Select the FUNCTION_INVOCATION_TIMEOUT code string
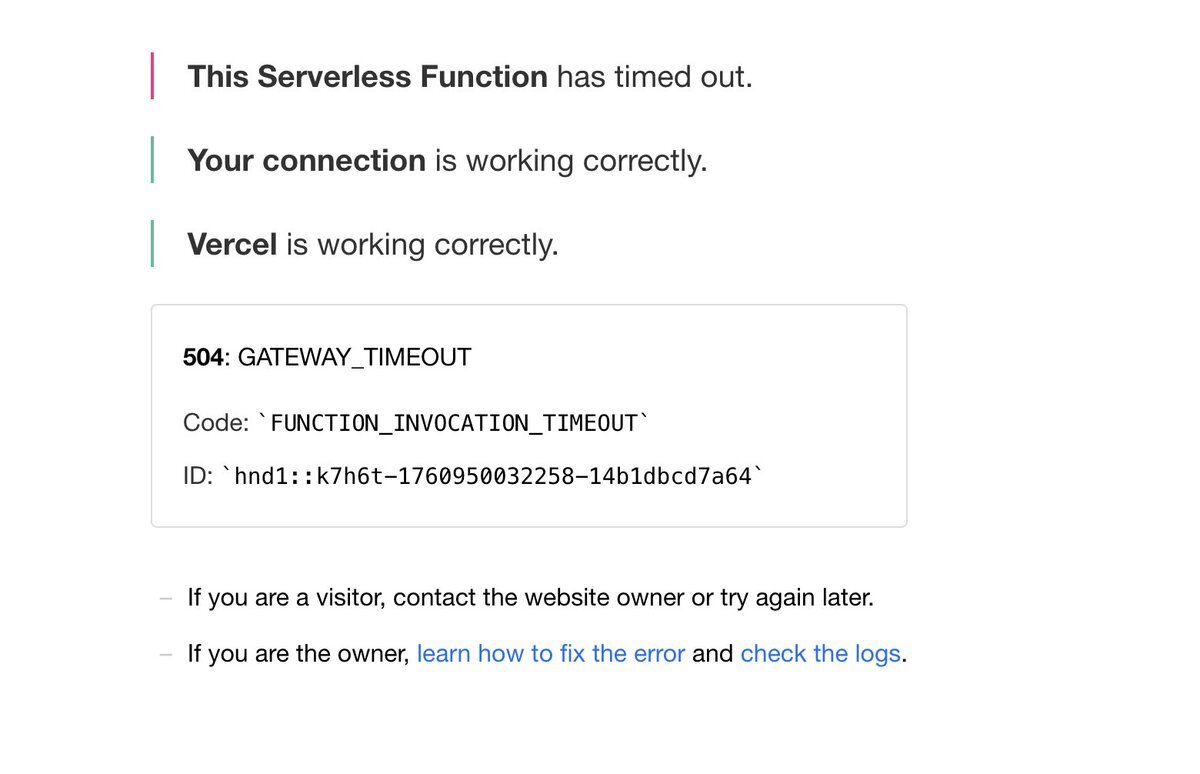This screenshot has width=1200, height=774. click(453, 424)
